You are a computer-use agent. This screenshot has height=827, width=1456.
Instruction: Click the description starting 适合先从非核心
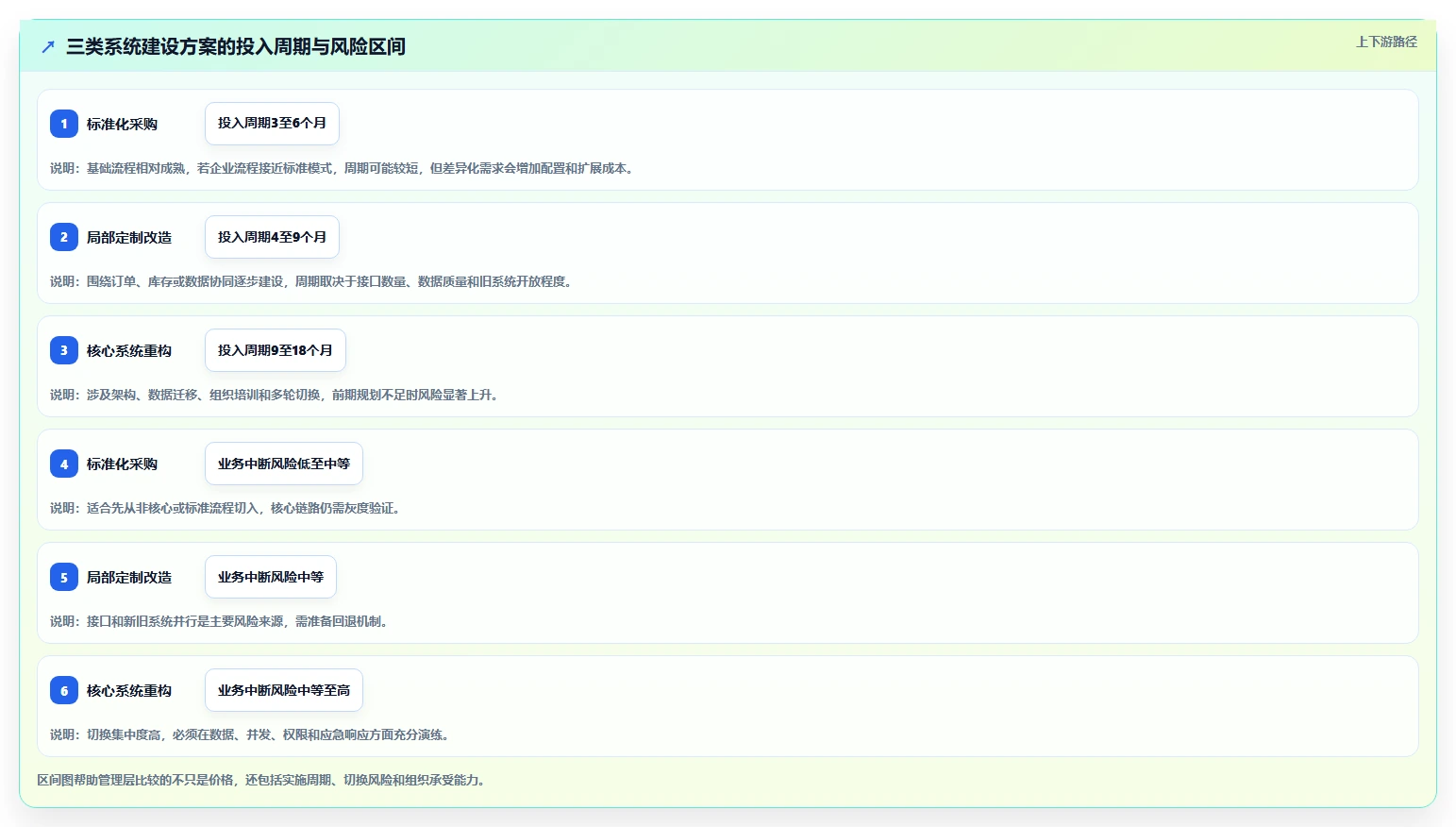coord(227,508)
